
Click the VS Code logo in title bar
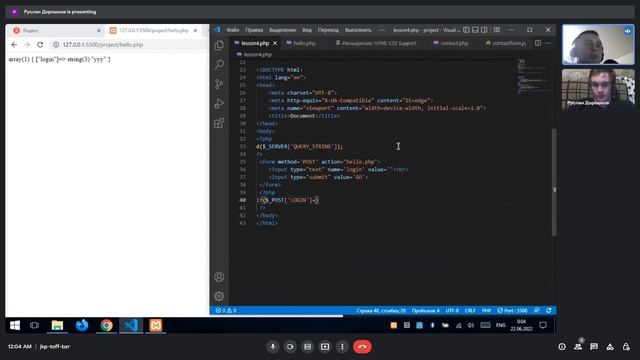pos(217,30)
